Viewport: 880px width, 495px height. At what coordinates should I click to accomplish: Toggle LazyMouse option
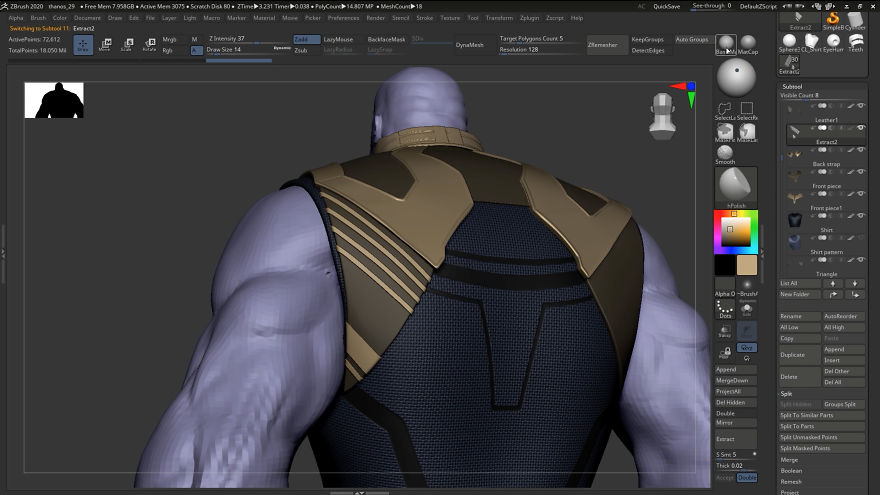[x=338, y=39]
